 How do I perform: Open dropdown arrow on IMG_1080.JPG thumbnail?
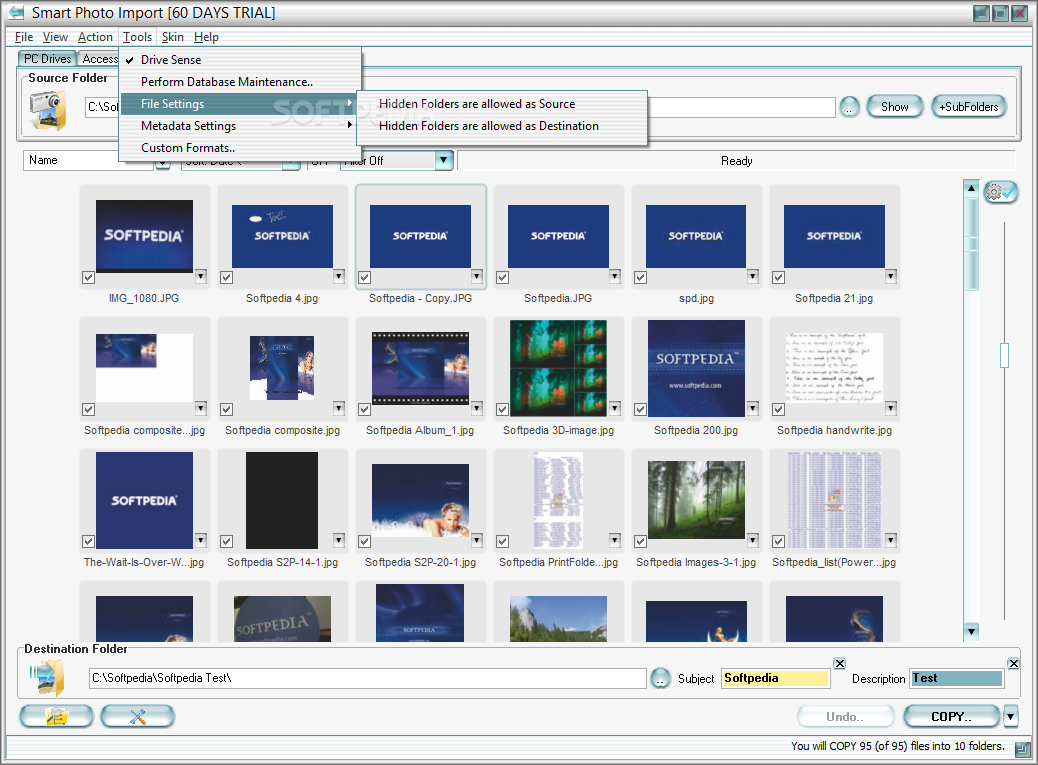(201, 276)
